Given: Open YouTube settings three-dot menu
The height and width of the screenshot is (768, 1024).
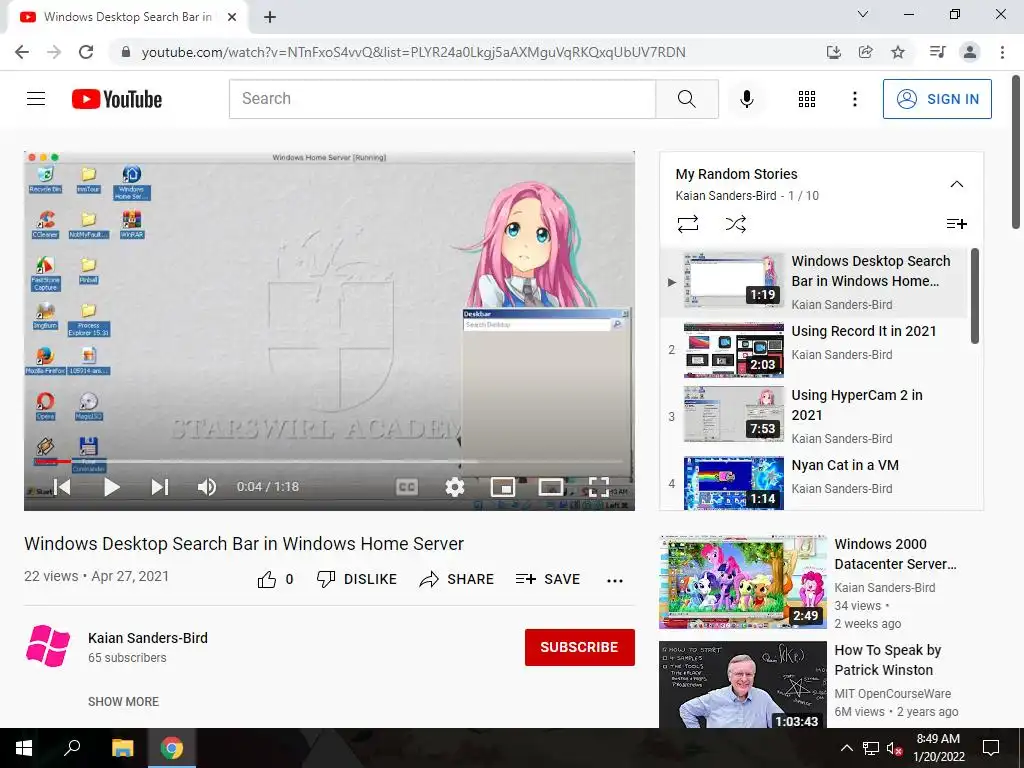Looking at the screenshot, I should (x=854, y=99).
